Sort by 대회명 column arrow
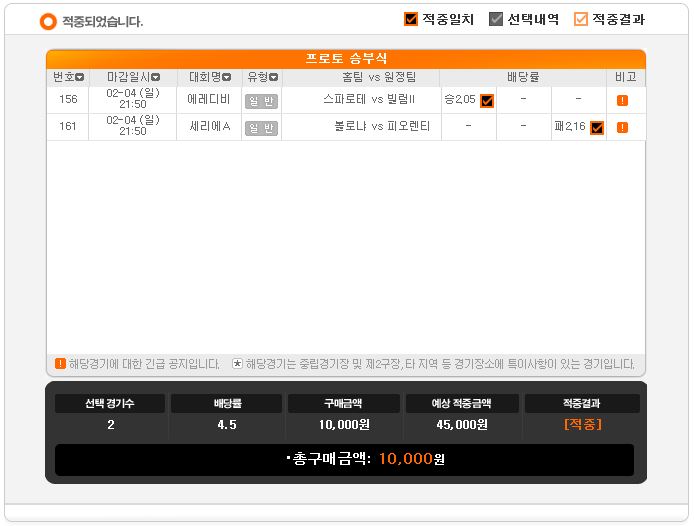Viewport: 694px width, 526px height. (227, 77)
